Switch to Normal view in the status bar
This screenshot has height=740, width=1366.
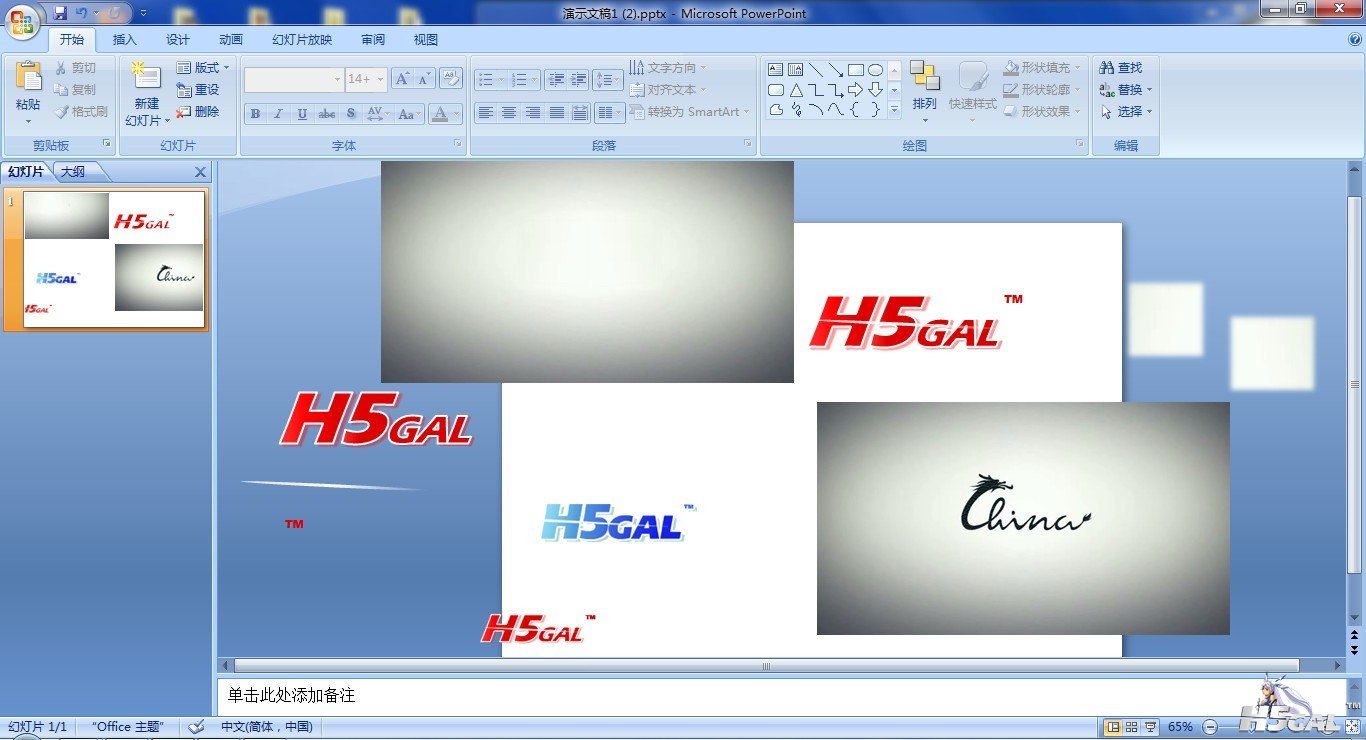[x=1113, y=727]
